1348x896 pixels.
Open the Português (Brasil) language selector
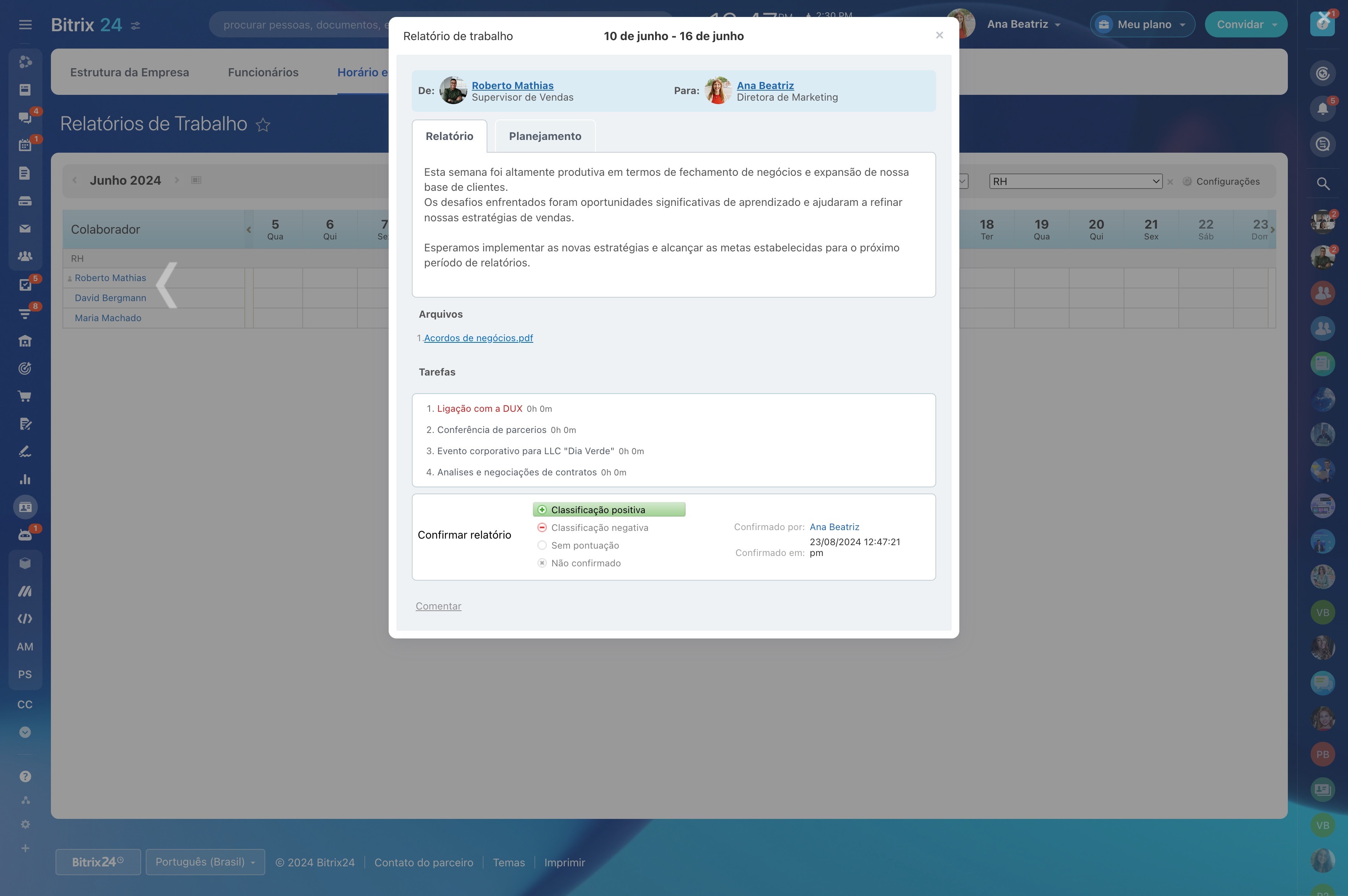tap(205, 862)
